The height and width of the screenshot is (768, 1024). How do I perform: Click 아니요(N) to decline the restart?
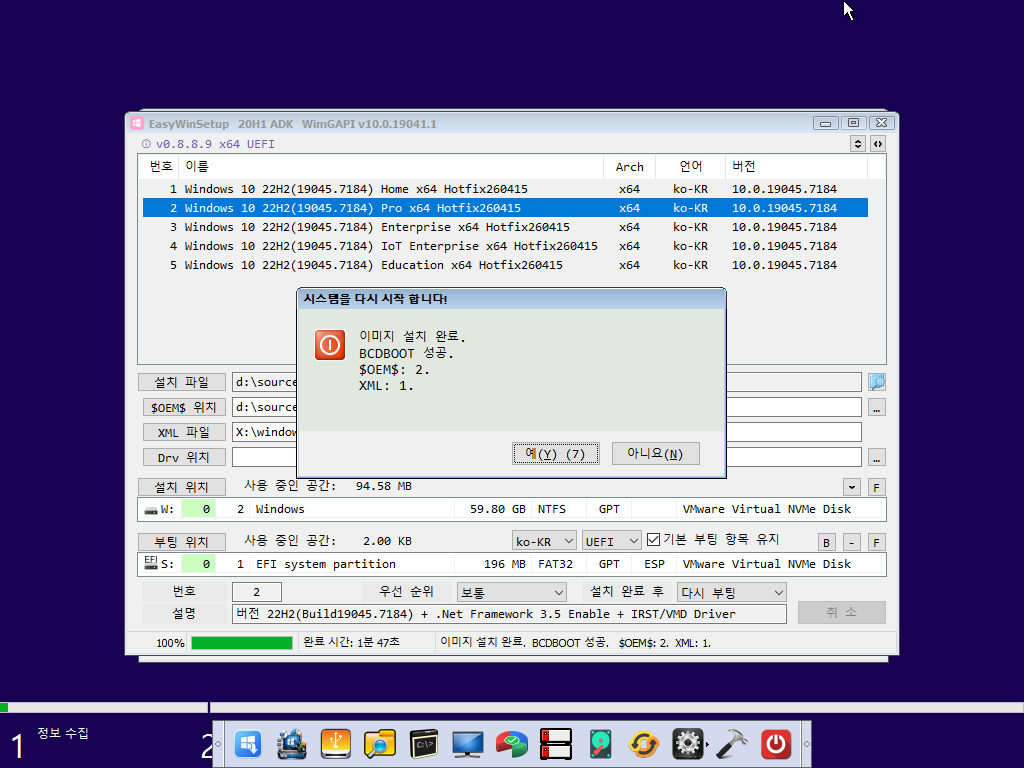coord(656,454)
